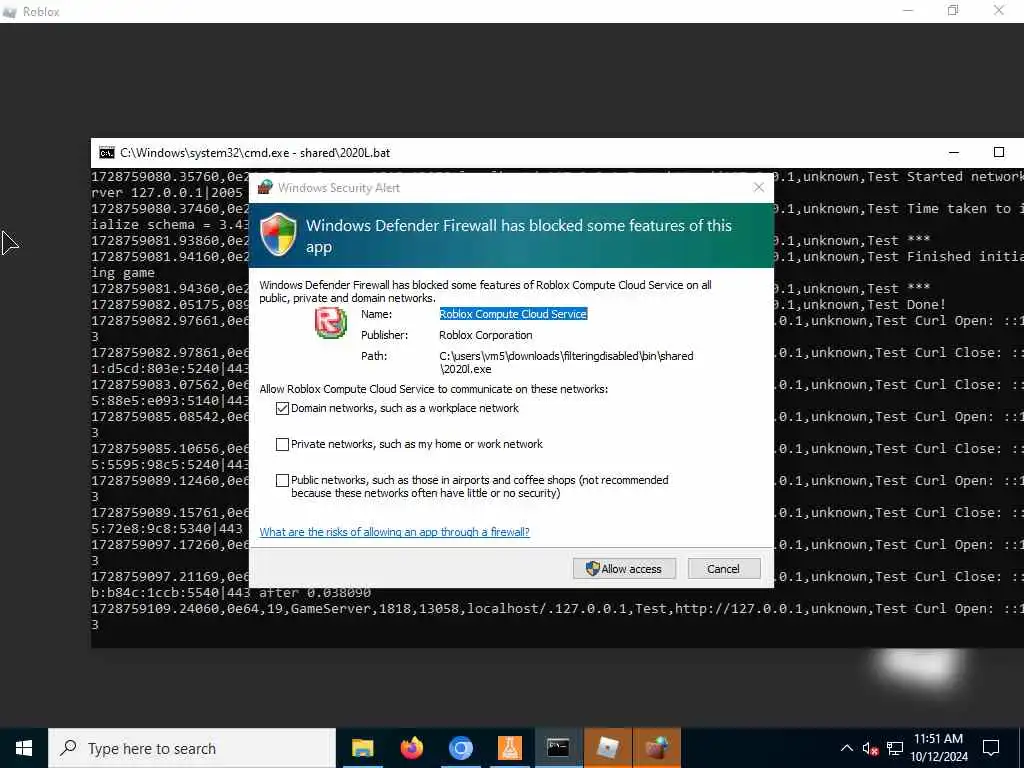Minimize the cmd.exe window
The width and height of the screenshot is (1024, 768).
coord(953,153)
